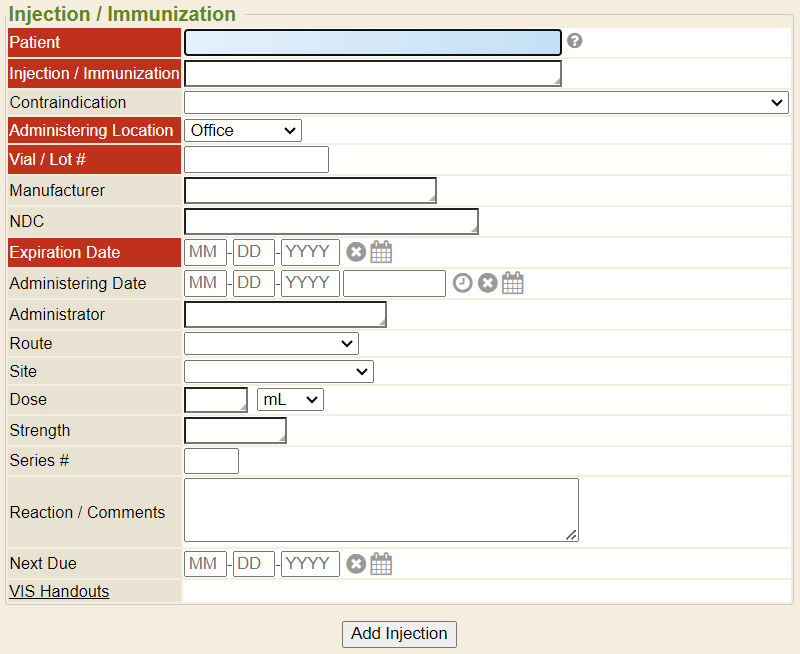This screenshot has width=800, height=654.
Task: Open the Administering Date calendar picker
Action: click(513, 283)
